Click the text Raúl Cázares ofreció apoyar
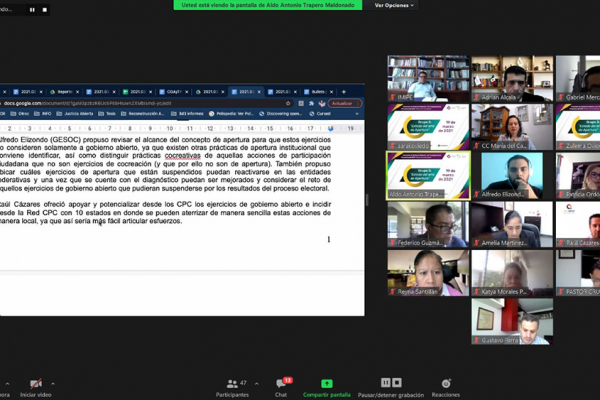 point(39,204)
